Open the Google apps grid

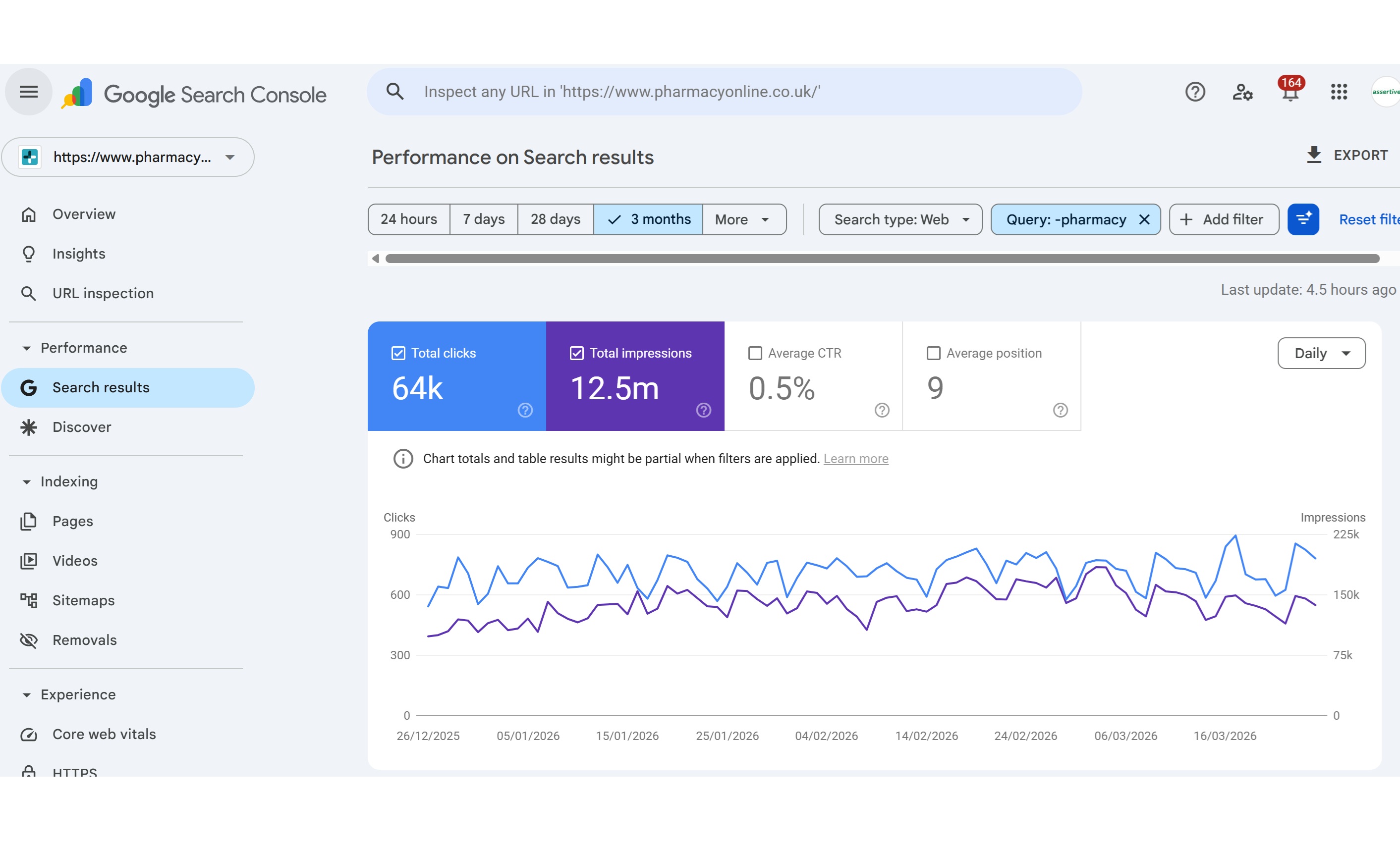(1339, 92)
